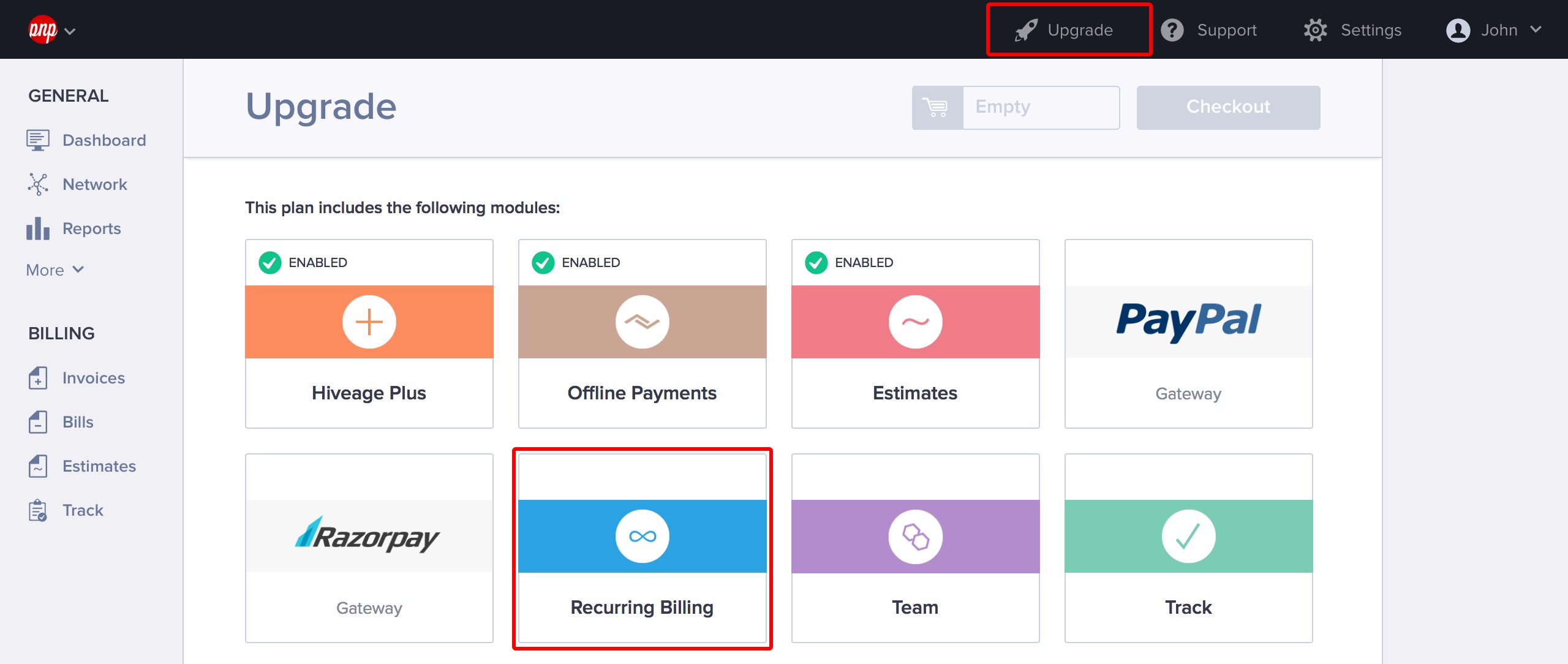Click the Settings gear icon

coord(1315,30)
